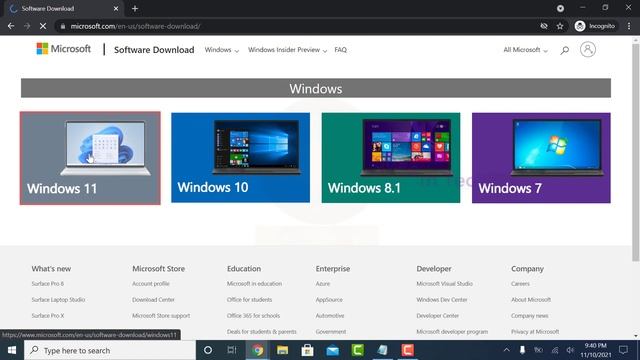The image size is (640, 360).
Task: Open Microsoft developer program link
Action: [452, 331]
